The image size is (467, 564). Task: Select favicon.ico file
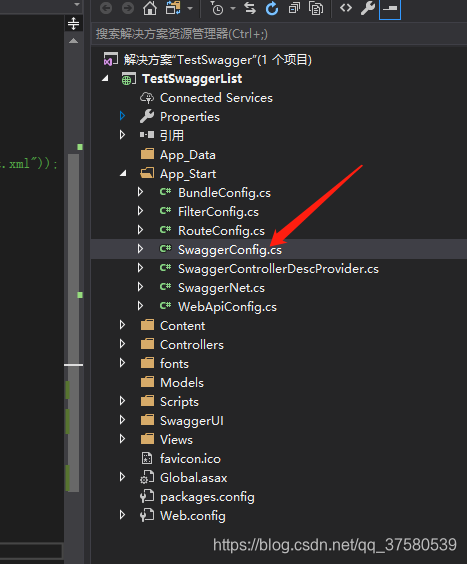(x=190, y=459)
